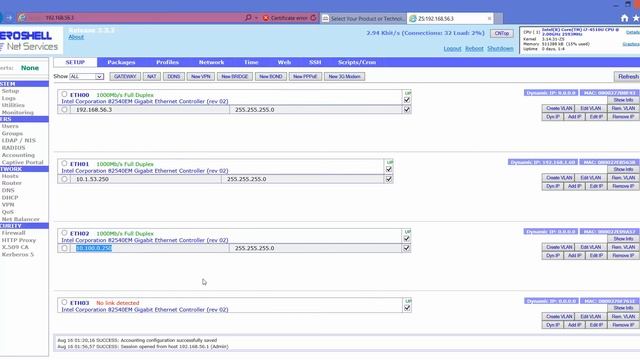Viewport: 640px width, 360px height.
Task: Click ETH03 Show Info button
Action: (623, 308)
